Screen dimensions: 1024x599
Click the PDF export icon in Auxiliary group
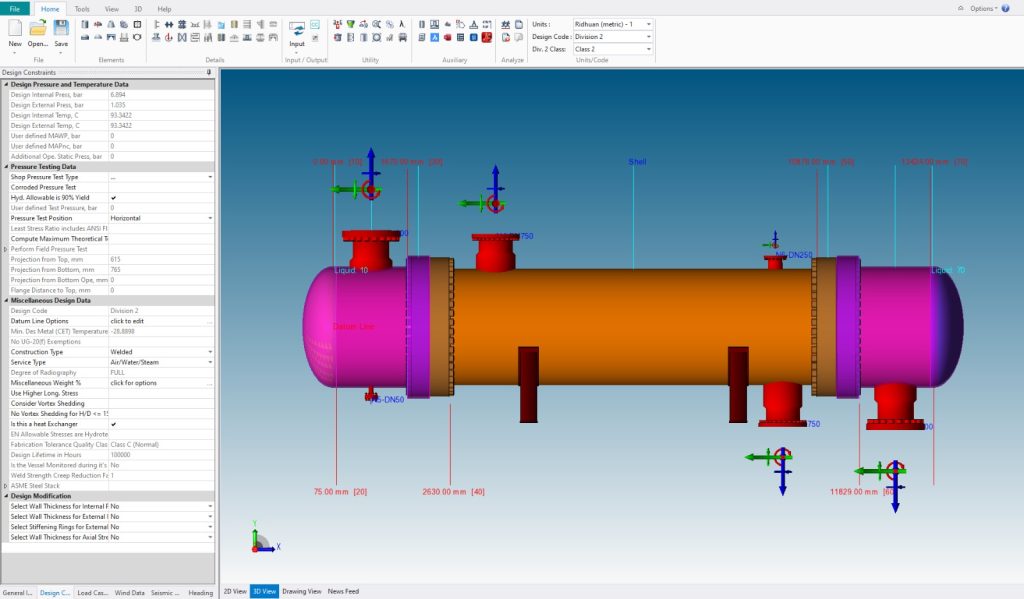(488, 38)
